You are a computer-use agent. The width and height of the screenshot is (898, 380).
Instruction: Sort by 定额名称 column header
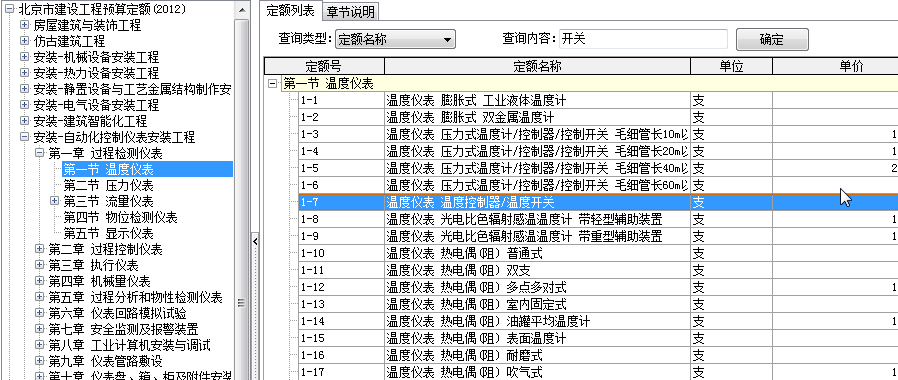[x=537, y=66]
